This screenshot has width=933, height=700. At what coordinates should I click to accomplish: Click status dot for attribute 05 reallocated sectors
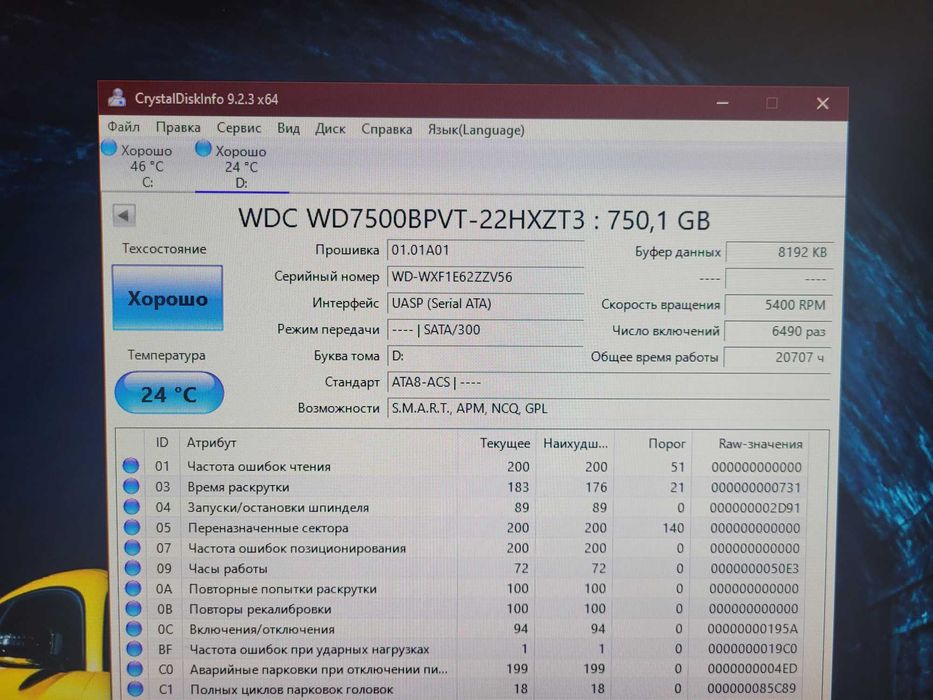132,527
